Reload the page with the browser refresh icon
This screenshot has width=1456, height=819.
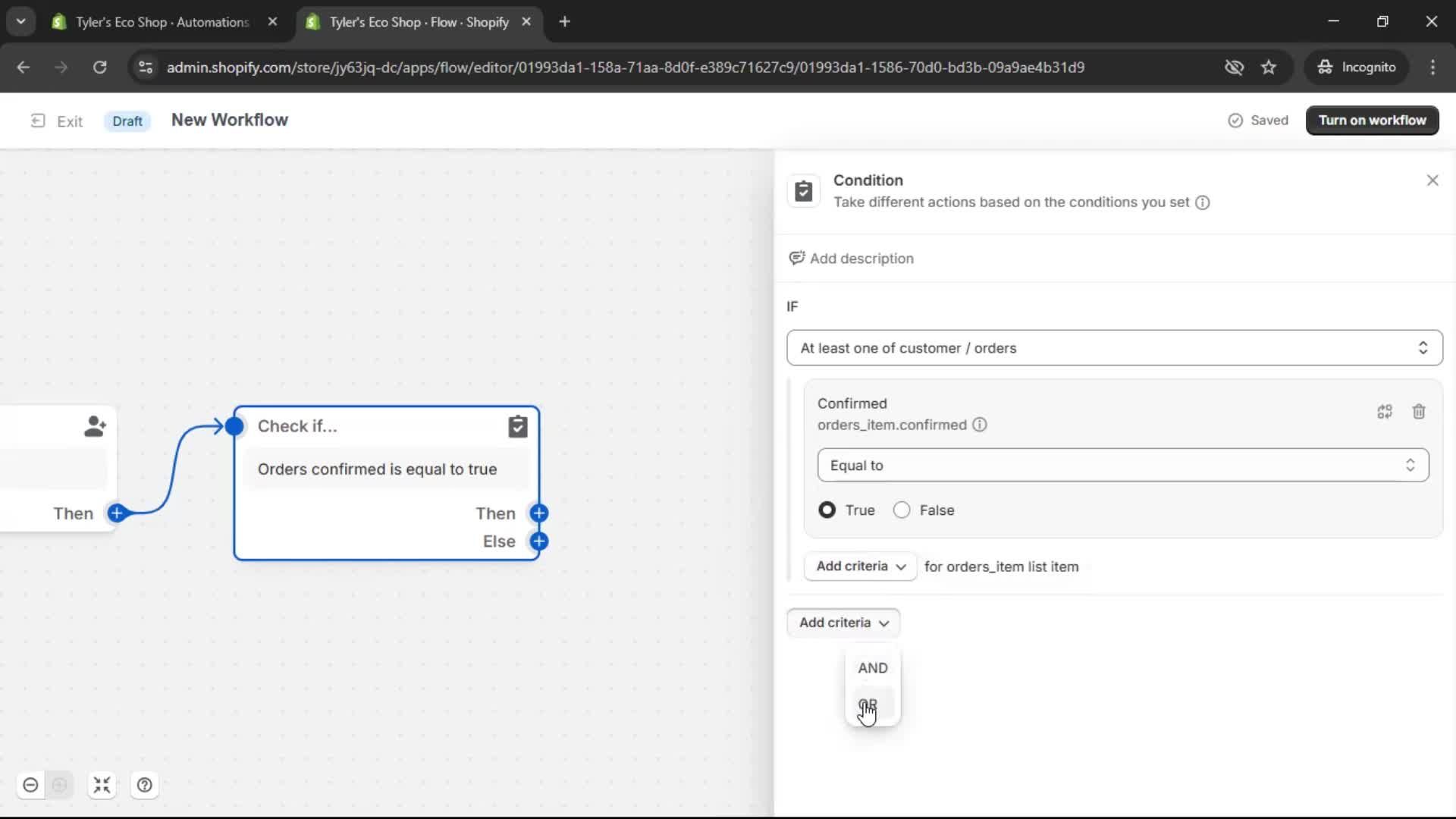[x=99, y=67]
